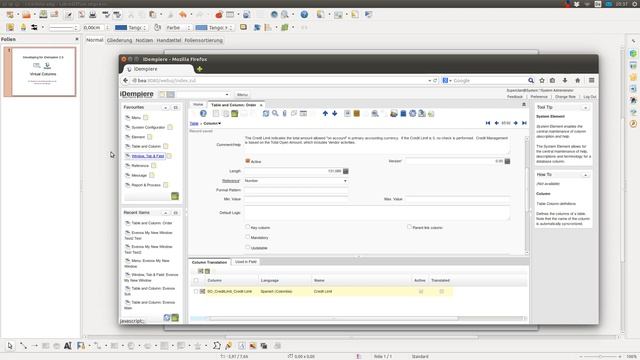Click inside the Default Logic input field
The width and height of the screenshot is (640, 360).
click(x=377, y=213)
